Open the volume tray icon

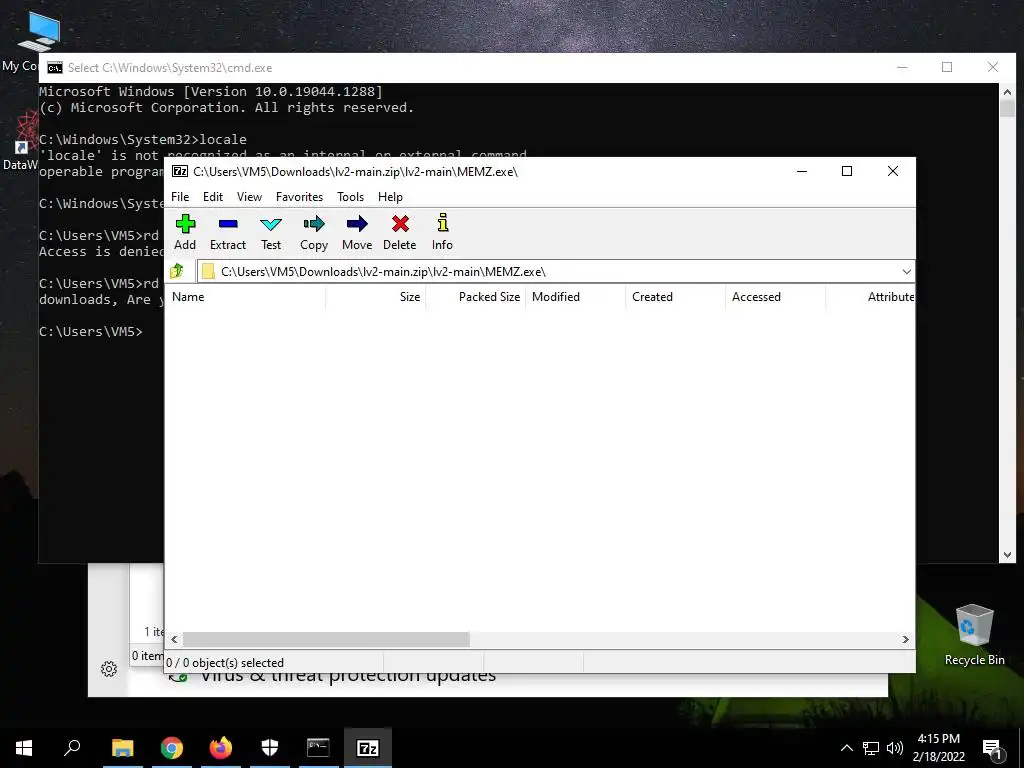pyautogui.click(x=895, y=748)
